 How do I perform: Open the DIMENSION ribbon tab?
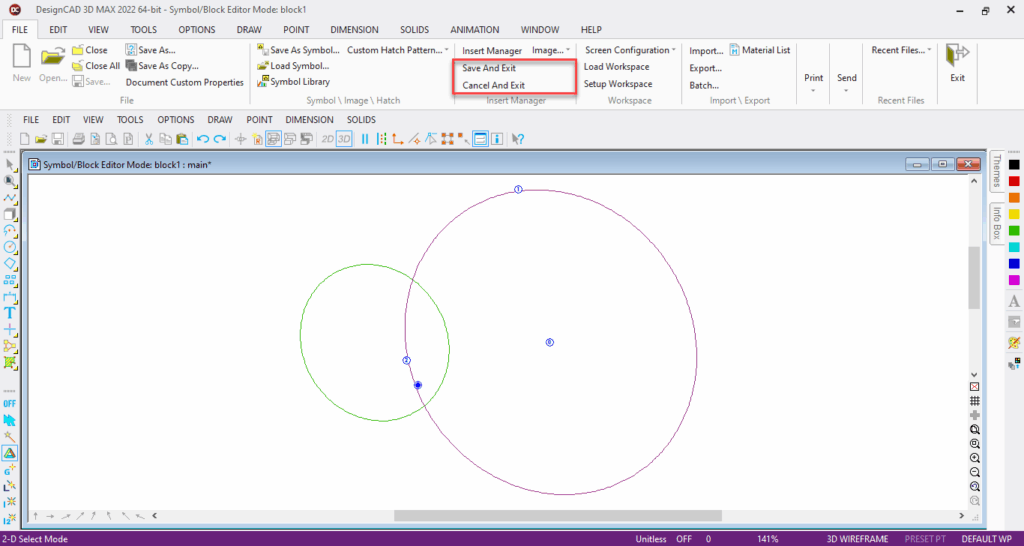click(x=355, y=30)
